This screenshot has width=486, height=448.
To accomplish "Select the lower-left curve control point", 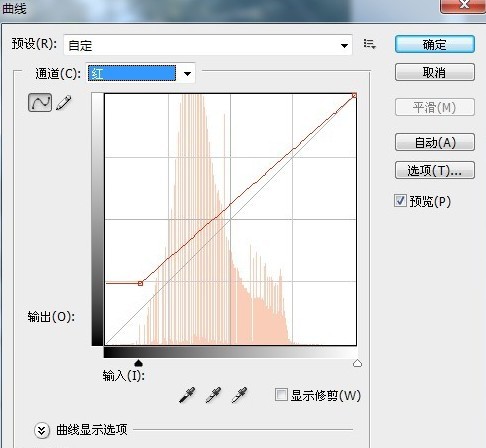I will (140, 283).
